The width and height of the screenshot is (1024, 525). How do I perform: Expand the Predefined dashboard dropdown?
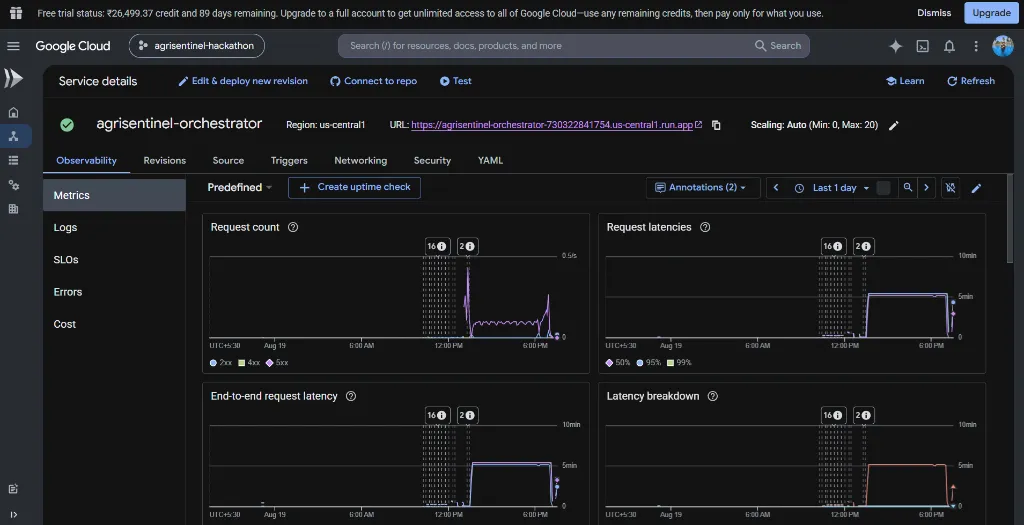(x=240, y=187)
